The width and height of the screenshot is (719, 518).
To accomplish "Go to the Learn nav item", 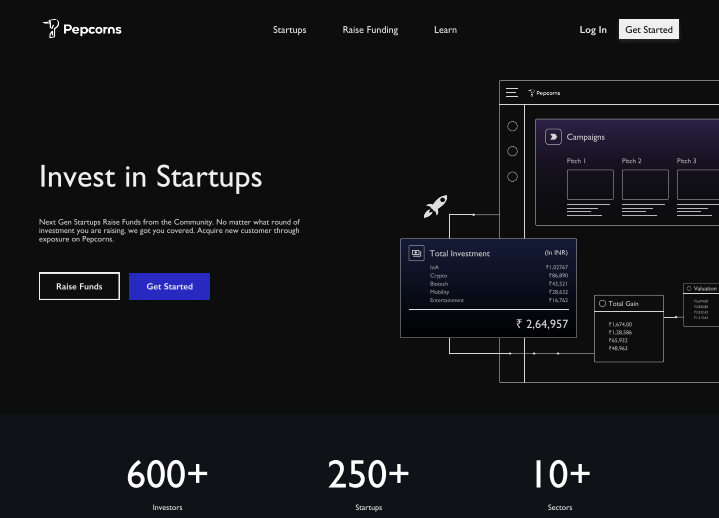I will [445, 30].
